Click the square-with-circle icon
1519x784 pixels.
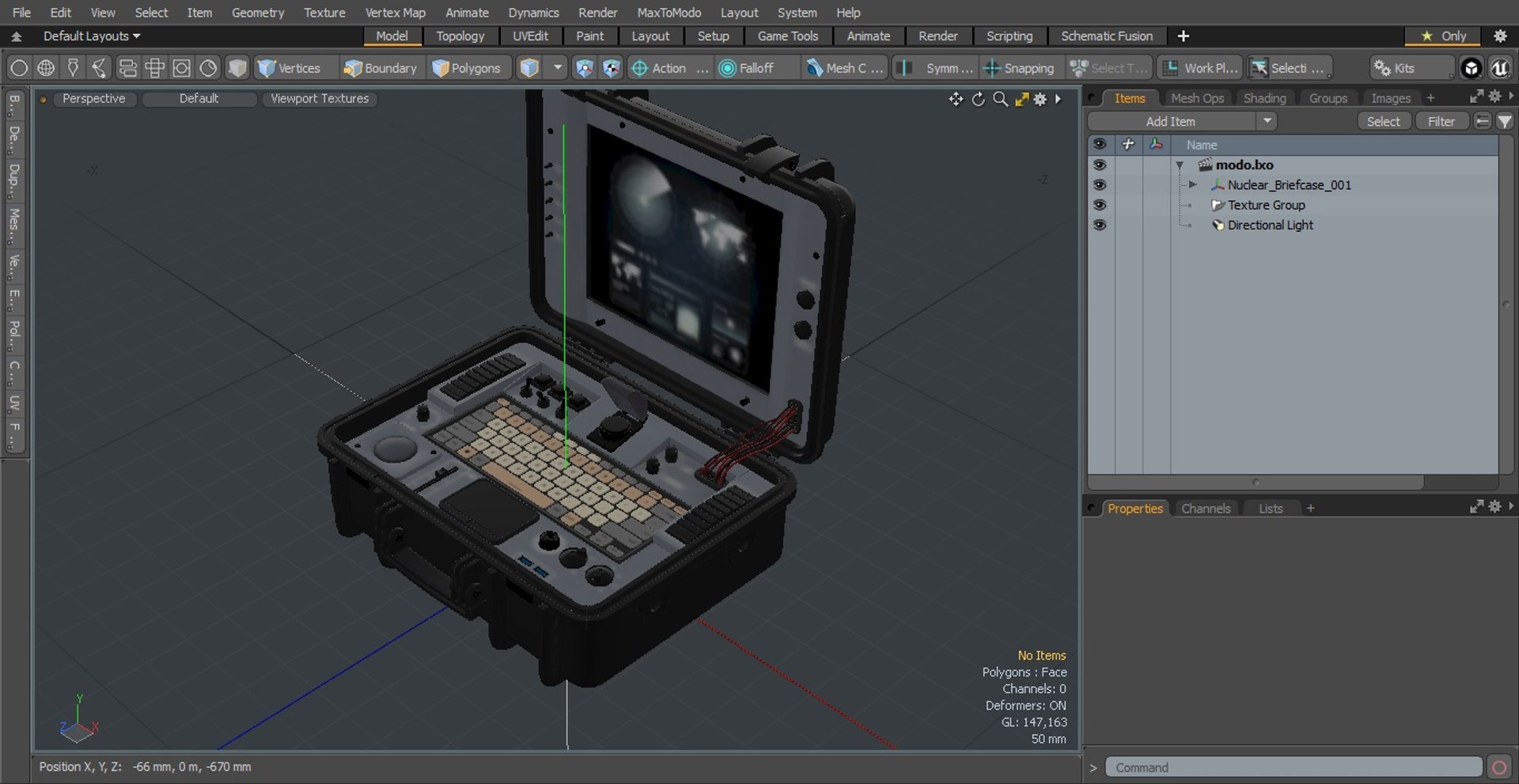[181, 68]
